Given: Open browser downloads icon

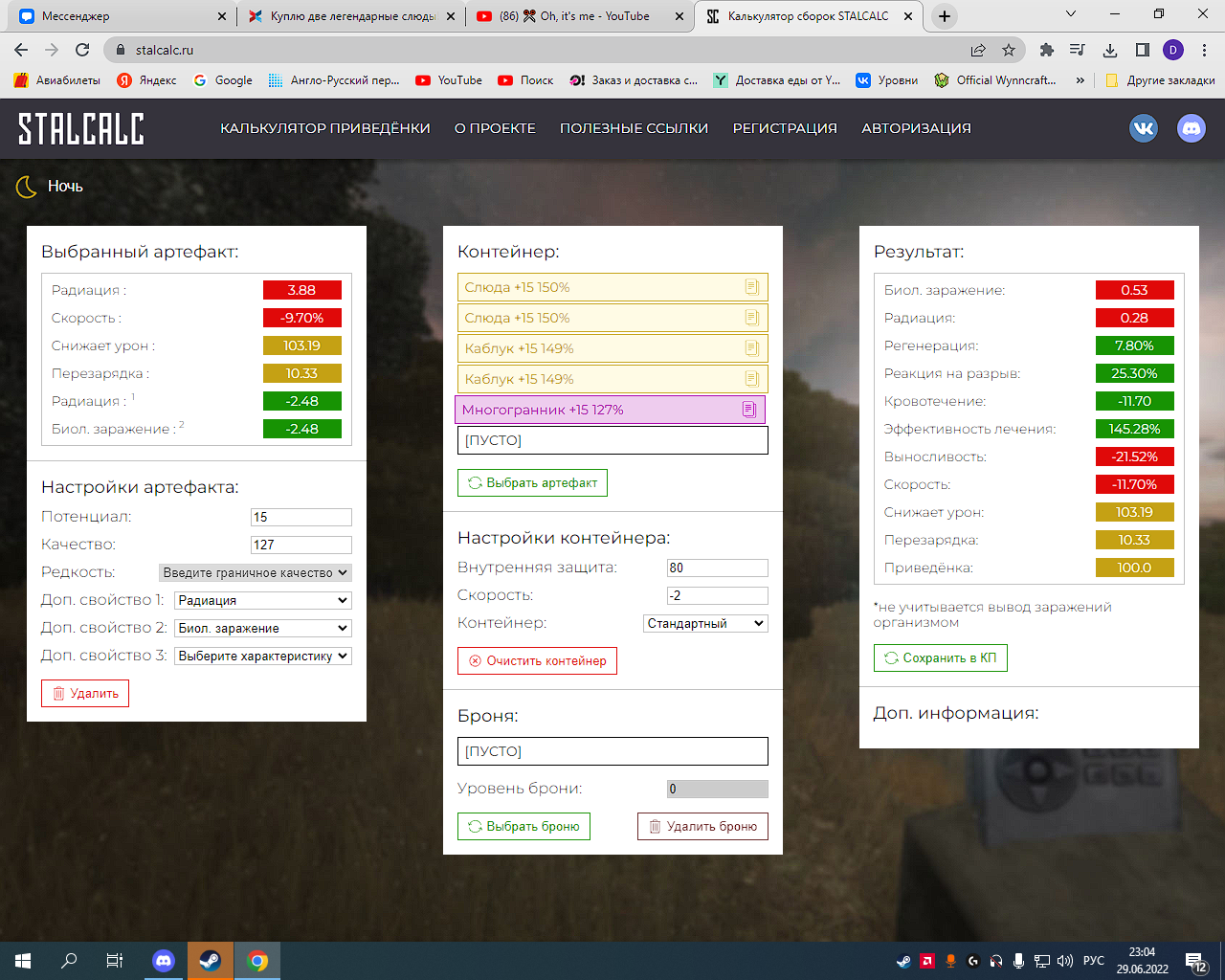Looking at the screenshot, I should (1110, 50).
